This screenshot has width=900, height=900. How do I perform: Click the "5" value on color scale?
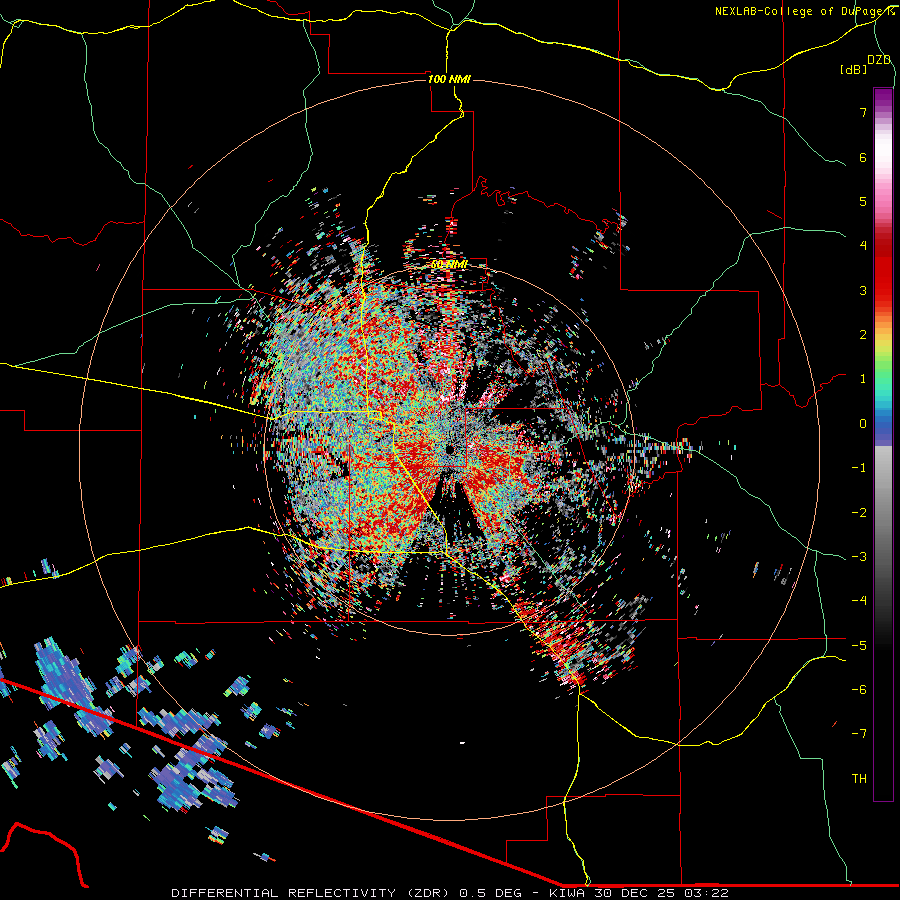[x=863, y=201]
